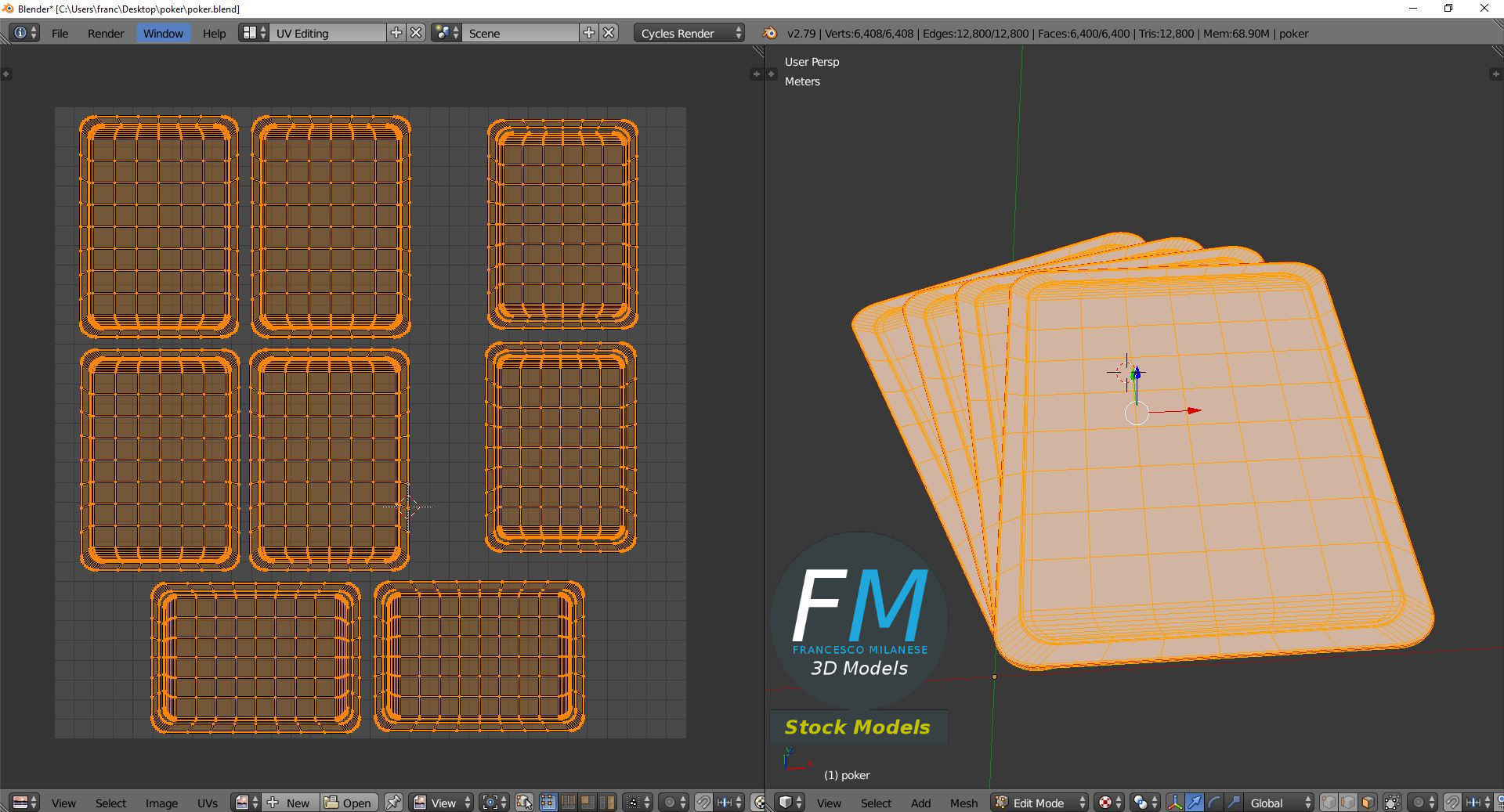This screenshot has height=812, width=1504.
Task: Open the scene browse selector
Action: [446, 33]
